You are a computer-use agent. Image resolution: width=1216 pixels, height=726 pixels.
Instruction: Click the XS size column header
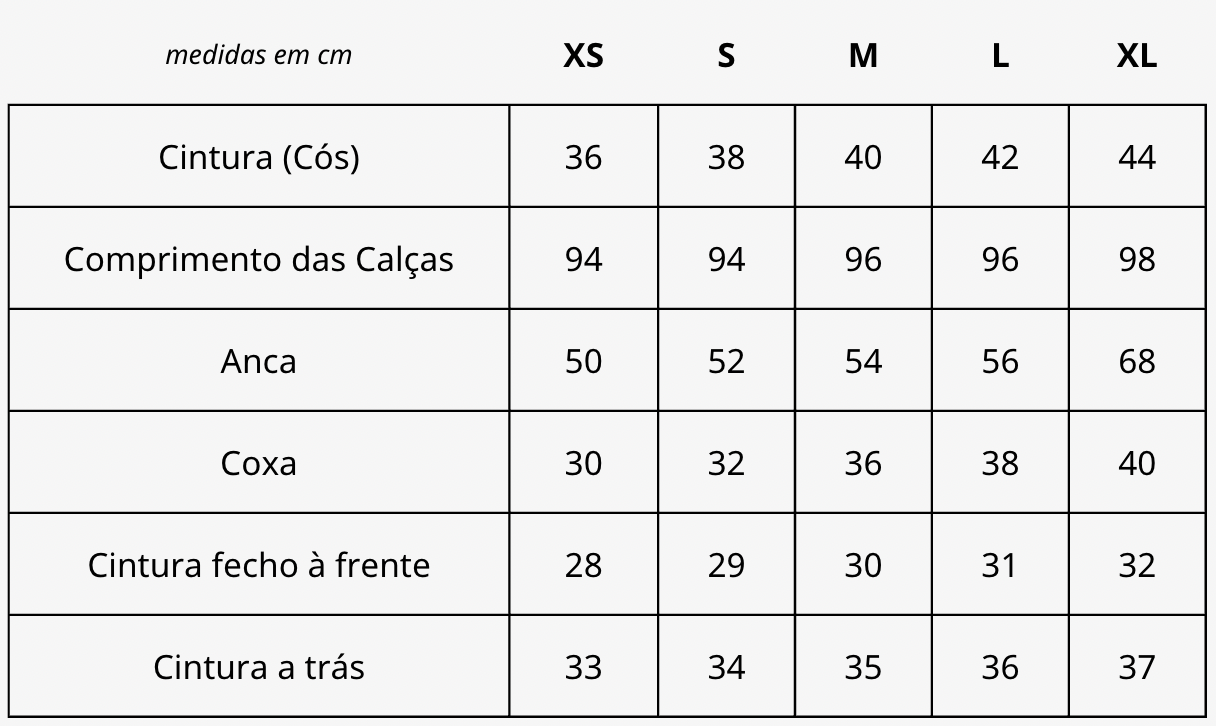point(583,56)
